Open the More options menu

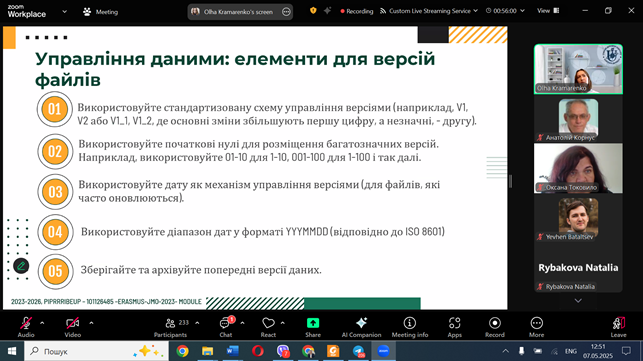click(536, 327)
